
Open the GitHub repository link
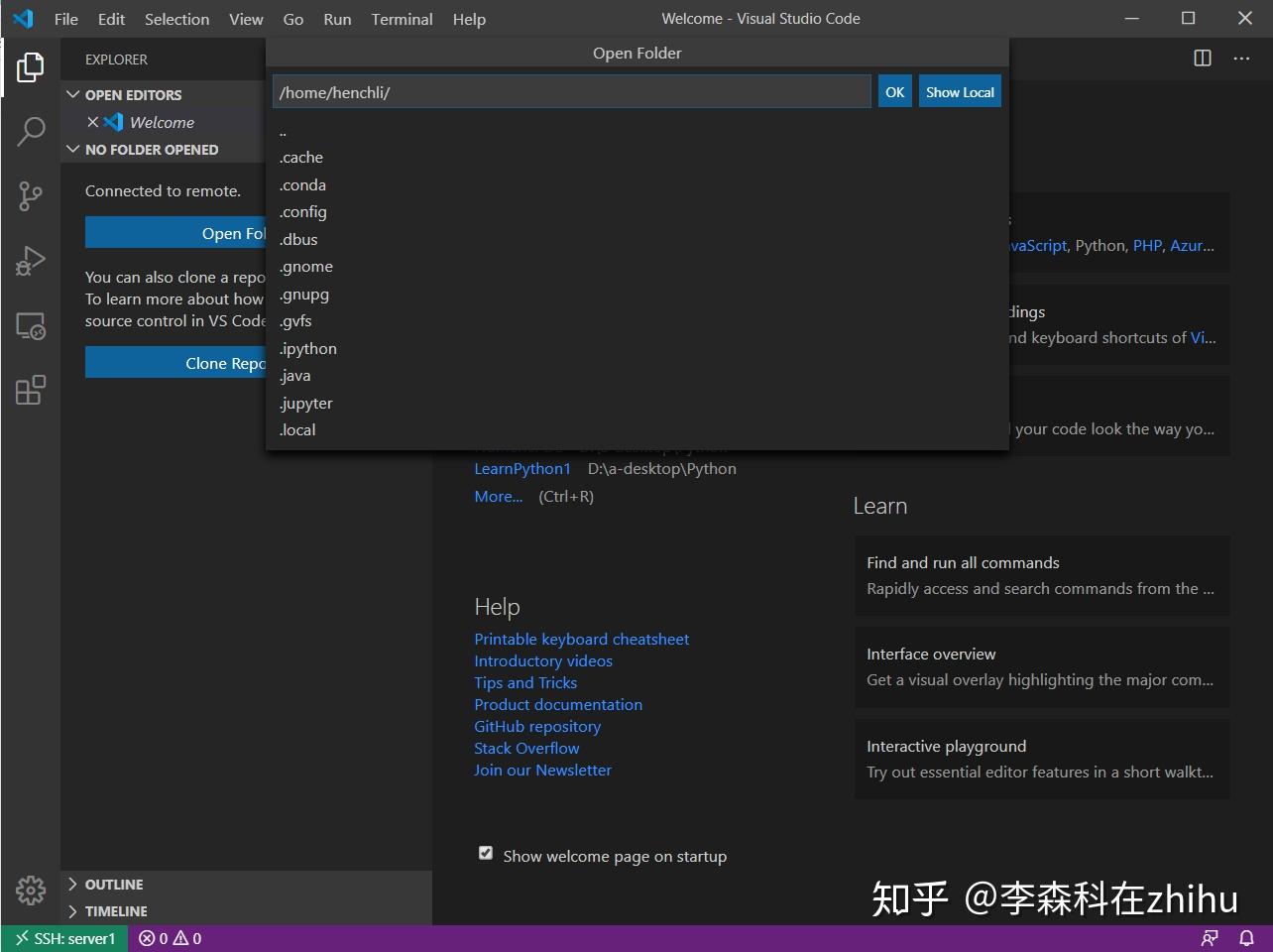point(537,726)
